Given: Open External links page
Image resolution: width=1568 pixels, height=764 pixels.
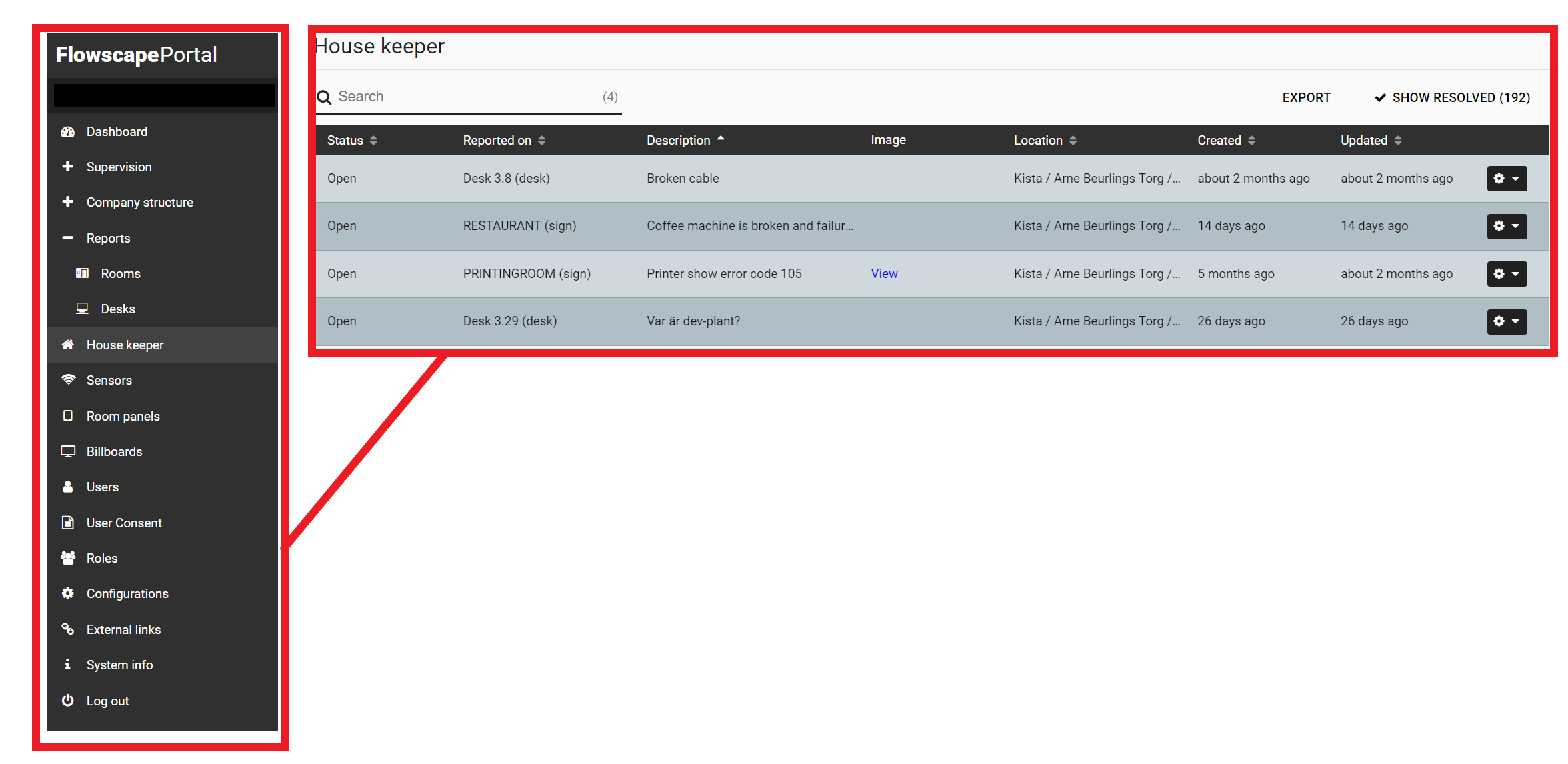Looking at the screenshot, I should click(124, 630).
